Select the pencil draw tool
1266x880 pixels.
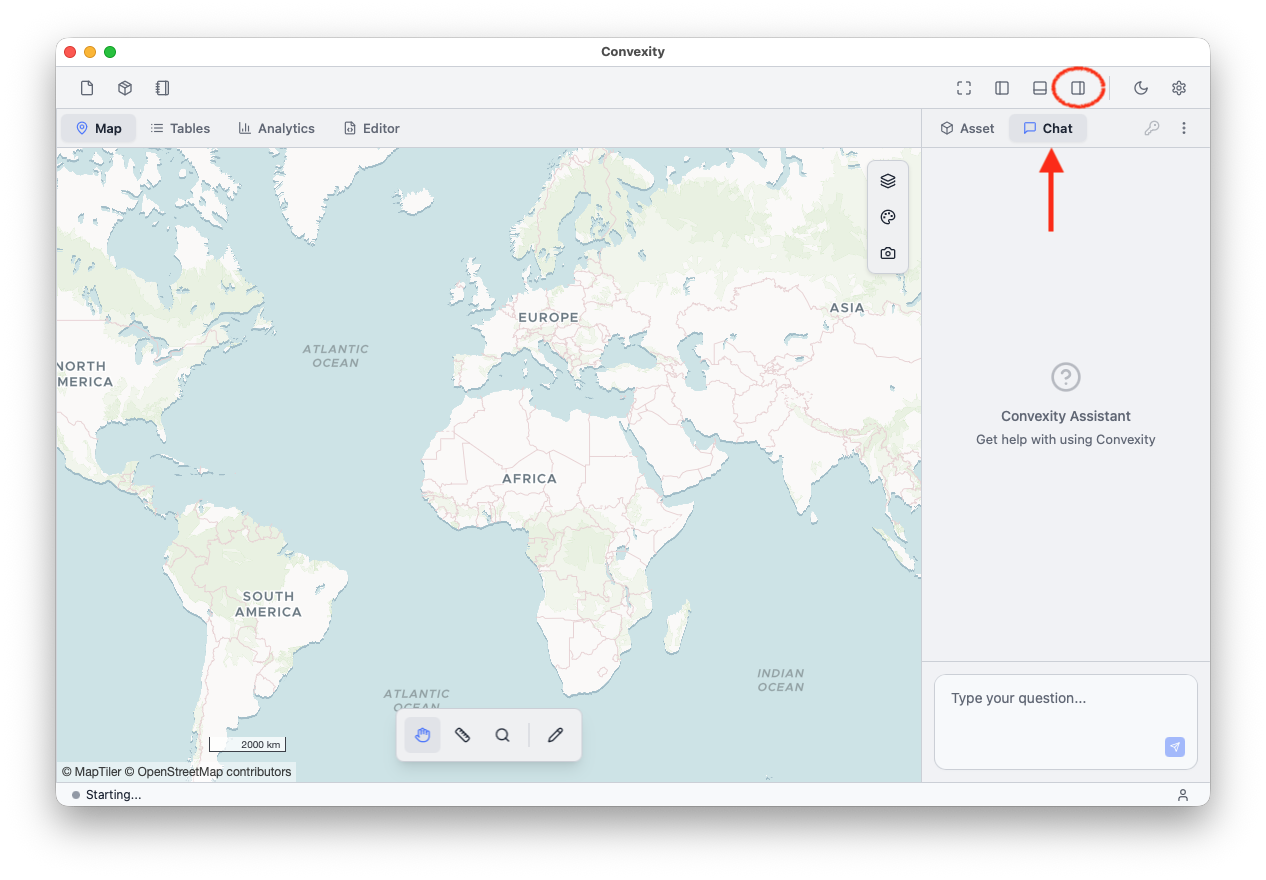tap(555, 735)
